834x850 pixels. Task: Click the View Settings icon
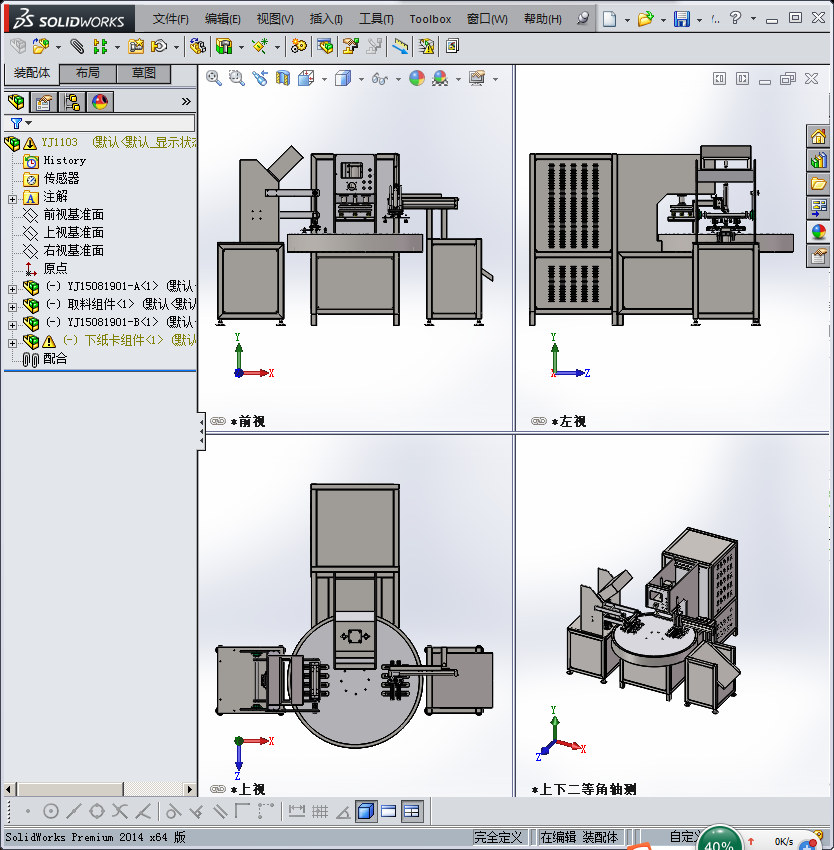click(x=477, y=79)
